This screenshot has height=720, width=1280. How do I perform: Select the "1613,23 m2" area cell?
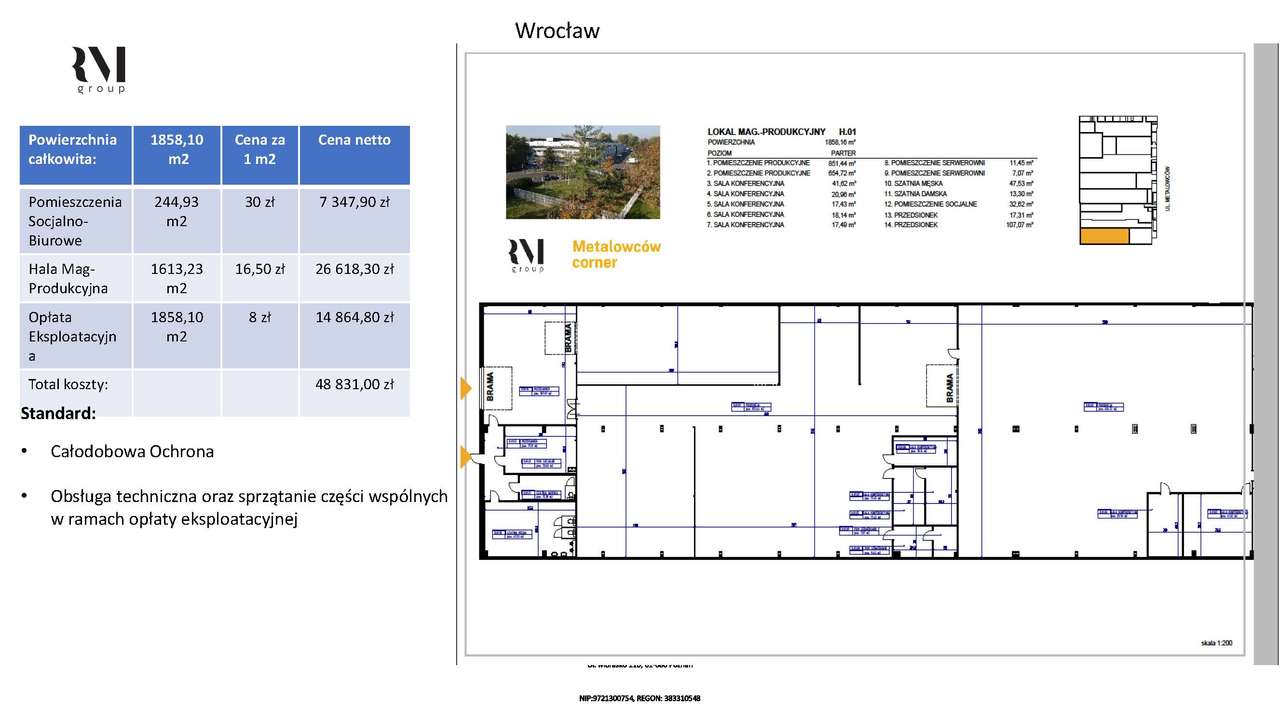coord(177,278)
